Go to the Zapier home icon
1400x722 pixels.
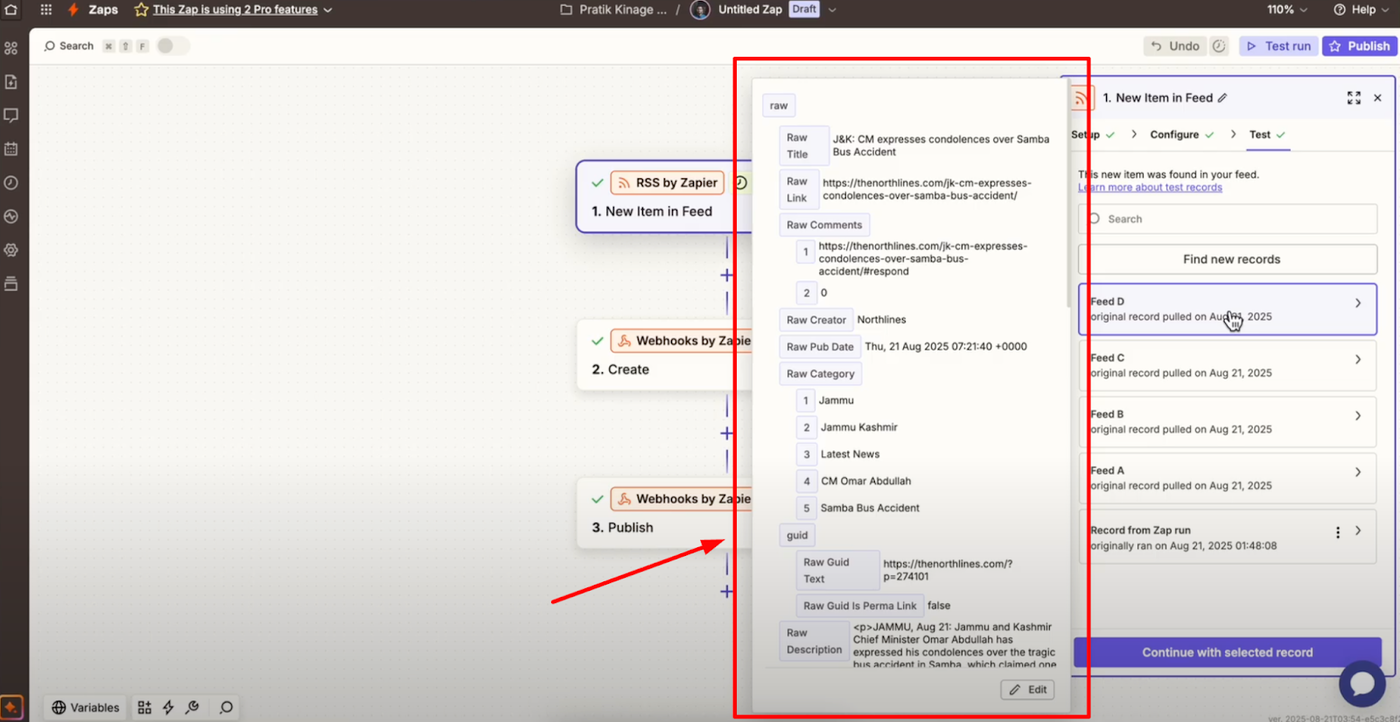point(11,10)
